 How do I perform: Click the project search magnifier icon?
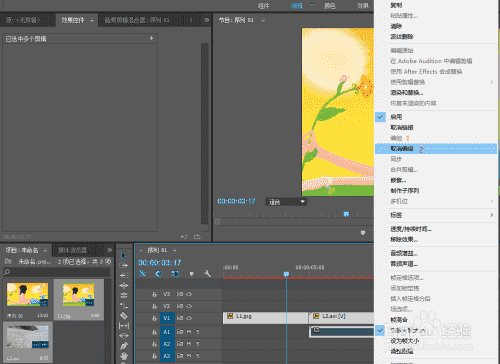[7, 272]
